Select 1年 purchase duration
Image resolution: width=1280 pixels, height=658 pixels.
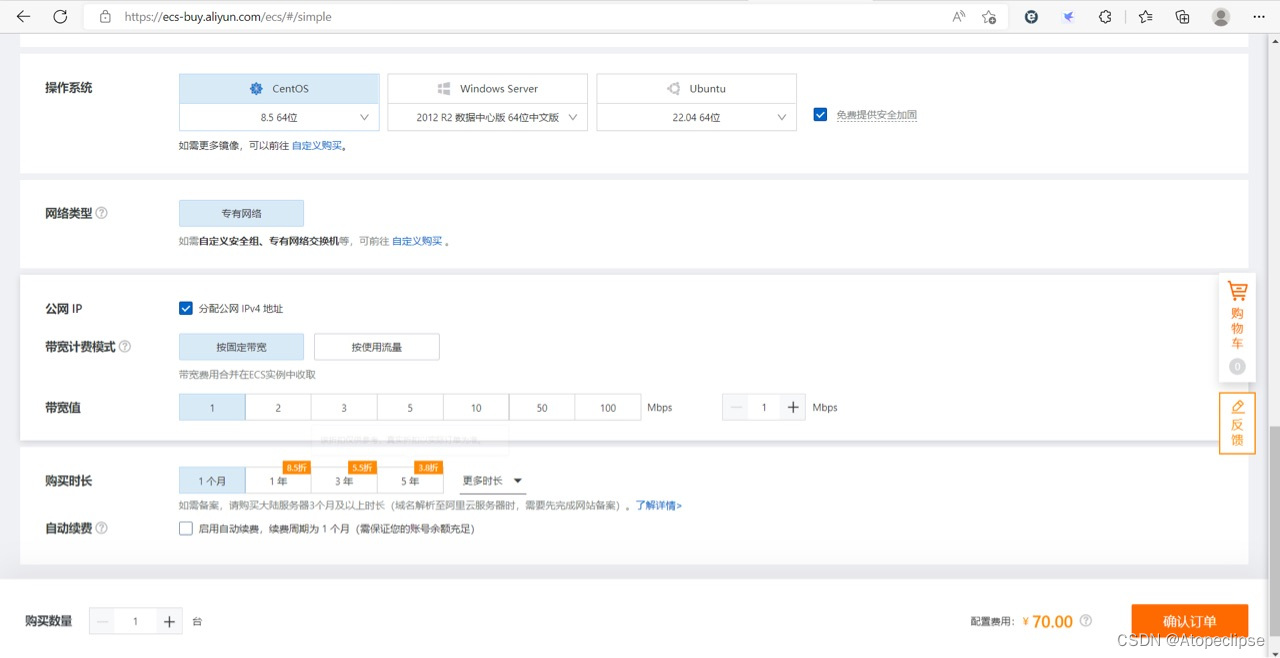278,481
